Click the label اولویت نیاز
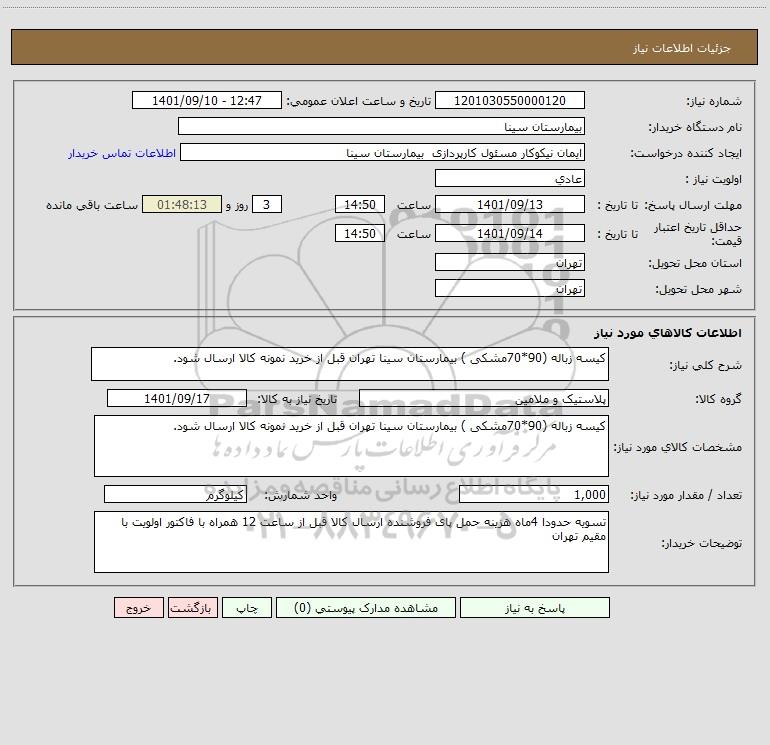This screenshot has height=745, width=770. [x=713, y=179]
